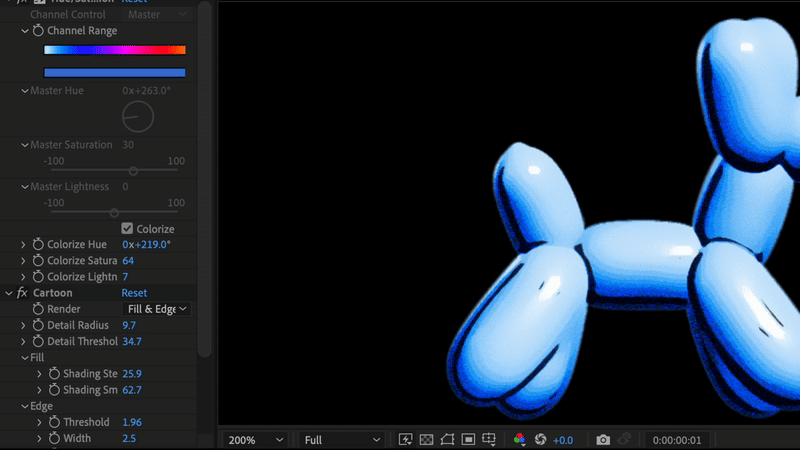This screenshot has width=800, height=450.
Task: Edit the Edge Threshold value 1.96
Action: tap(132, 422)
